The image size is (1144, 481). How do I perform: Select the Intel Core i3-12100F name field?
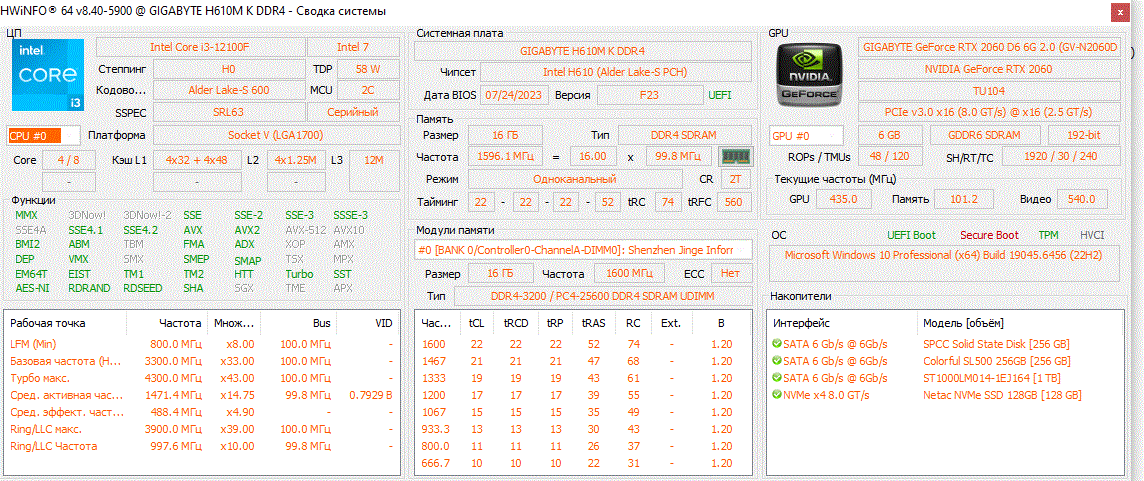click(x=200, y=47)
